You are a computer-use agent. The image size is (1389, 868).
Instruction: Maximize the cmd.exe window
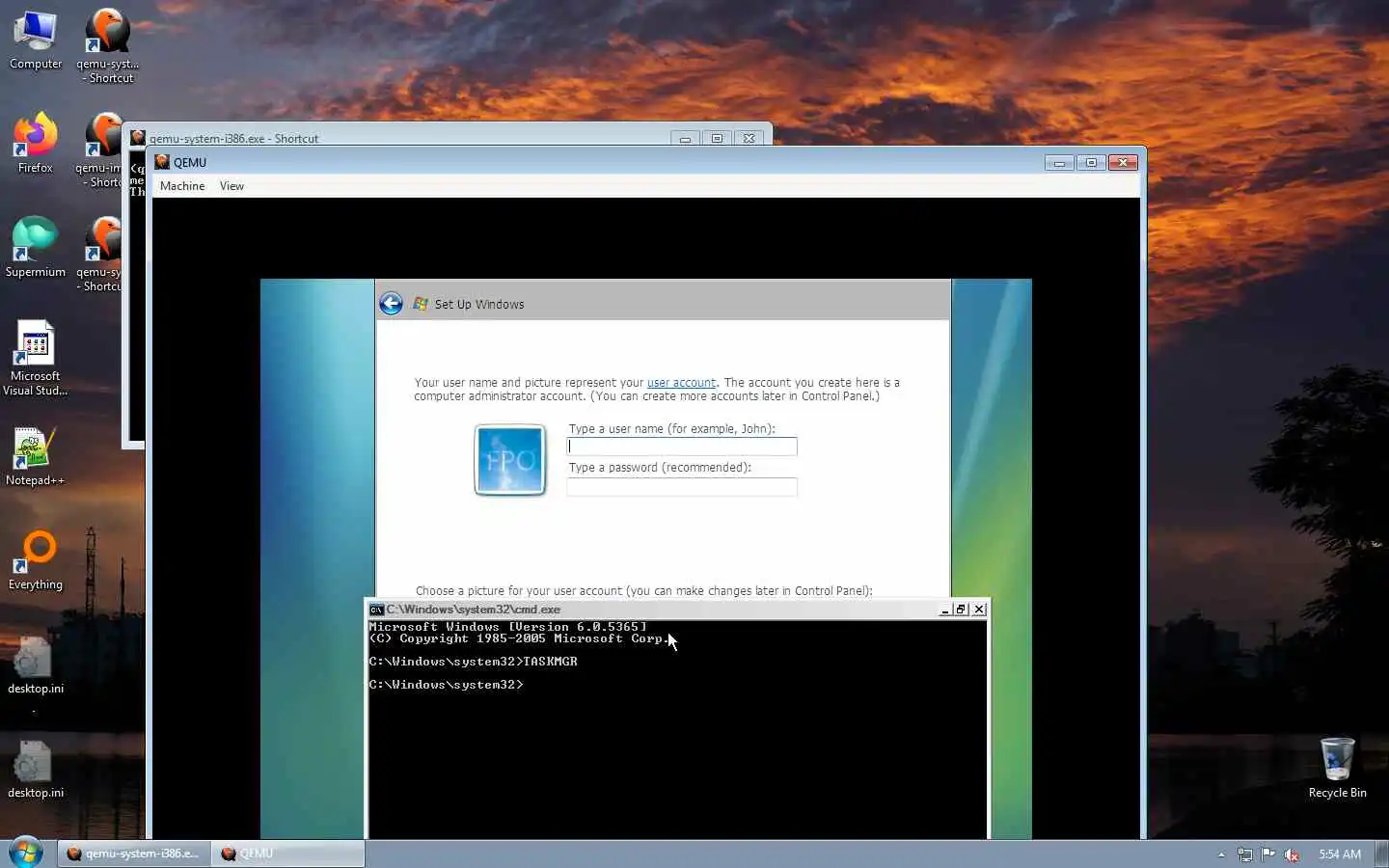[961, 610]
